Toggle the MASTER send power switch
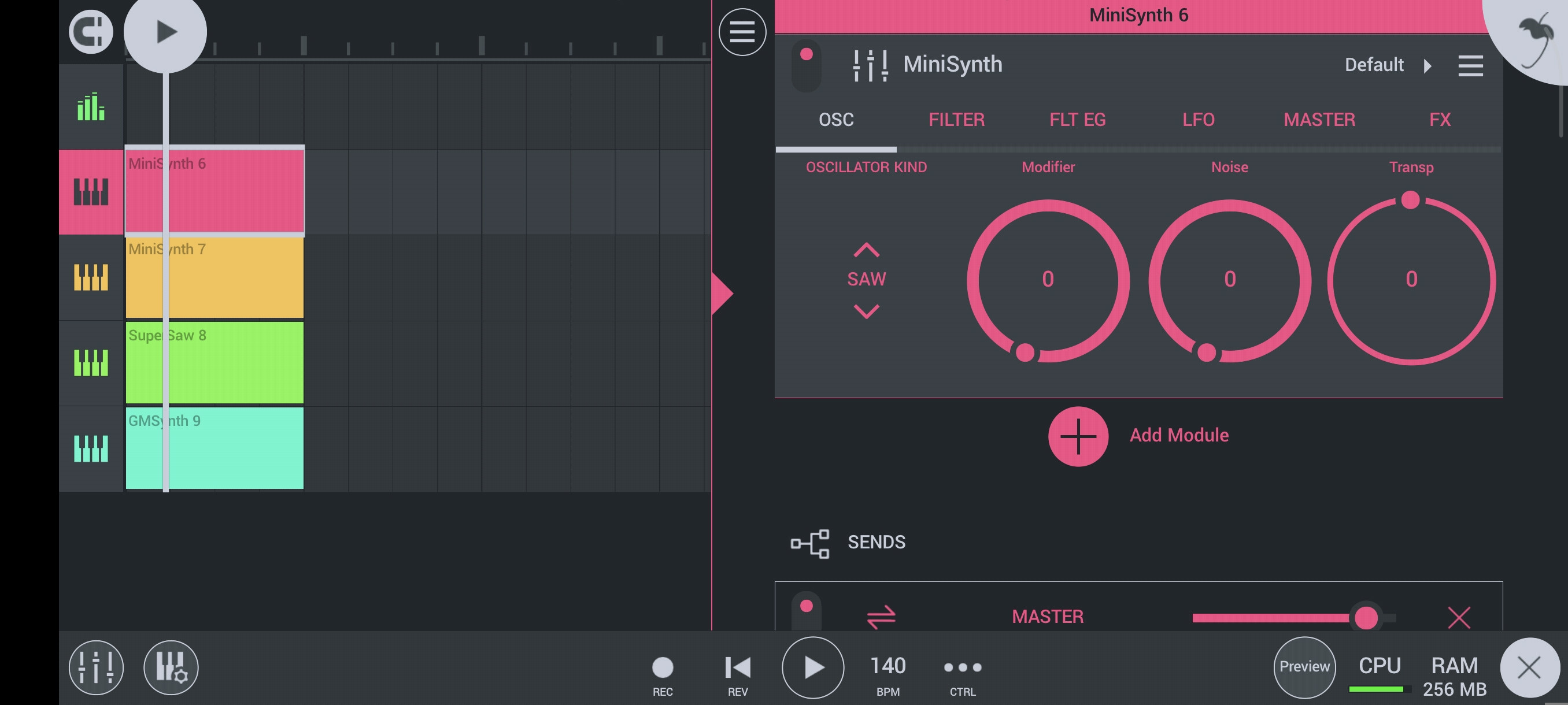Screen dimensions: 1568x705 pyautogui.click(x=807, y=611)
